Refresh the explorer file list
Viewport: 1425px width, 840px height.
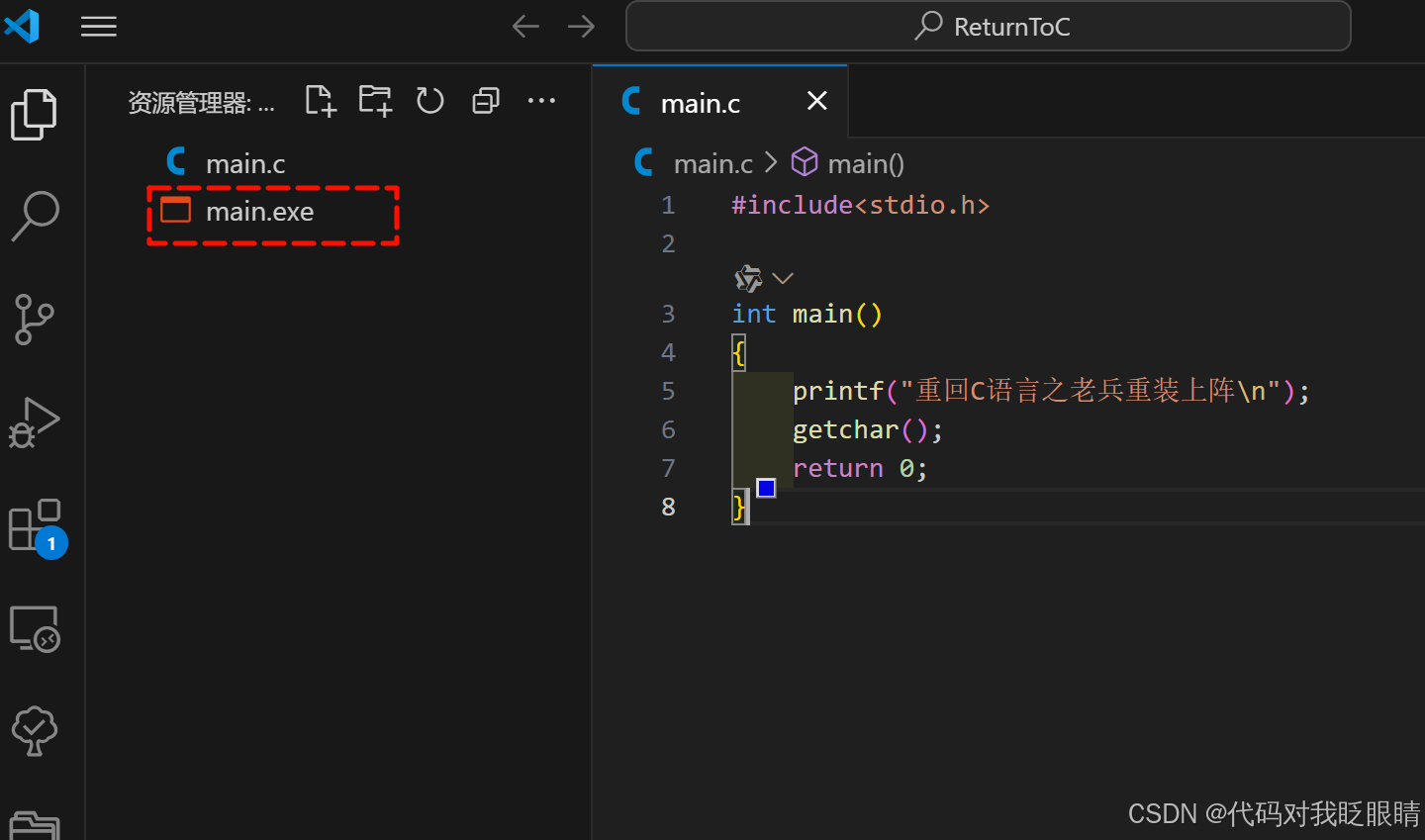tap(430, 101)
